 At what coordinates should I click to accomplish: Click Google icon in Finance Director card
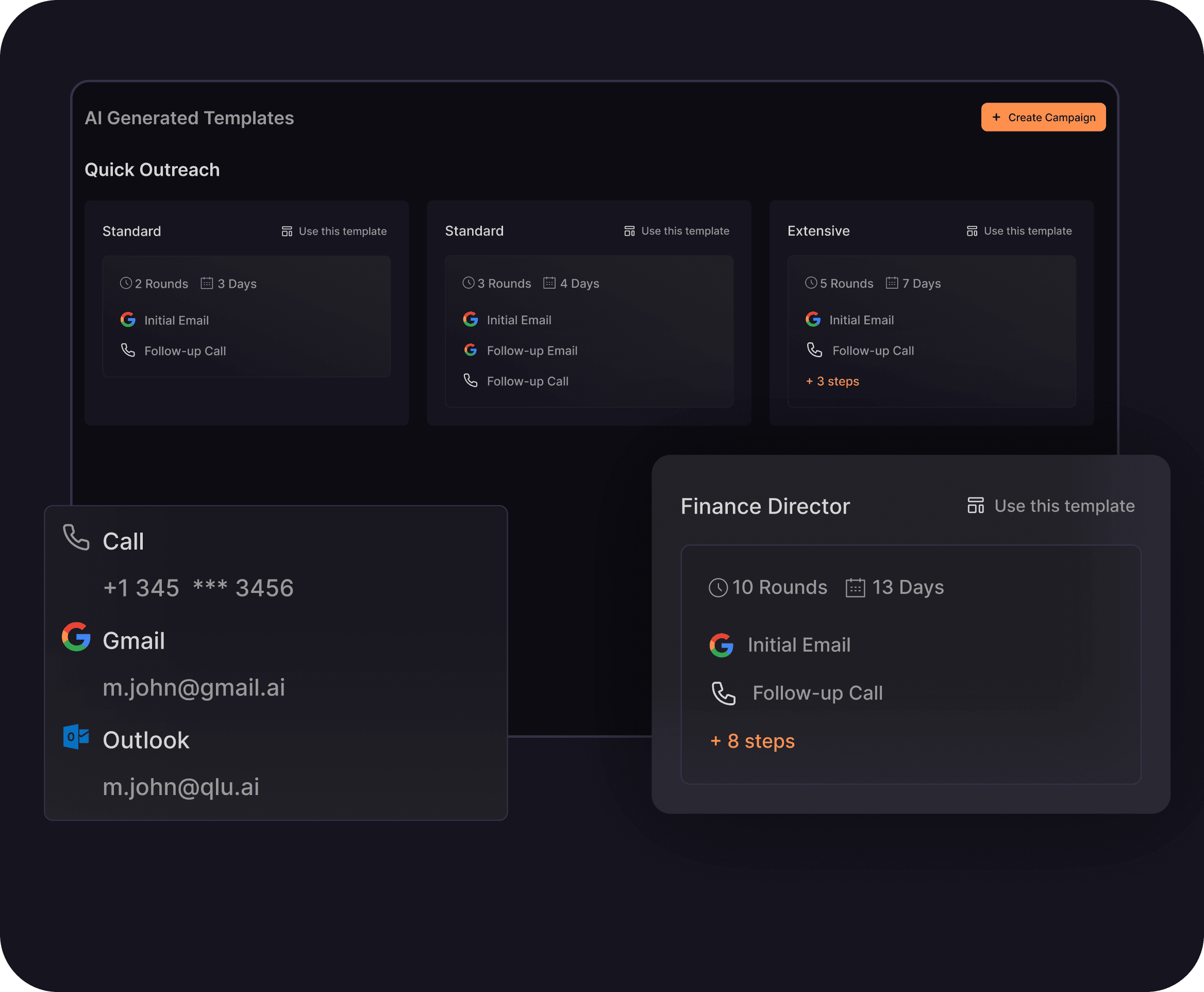coord(722,645)
